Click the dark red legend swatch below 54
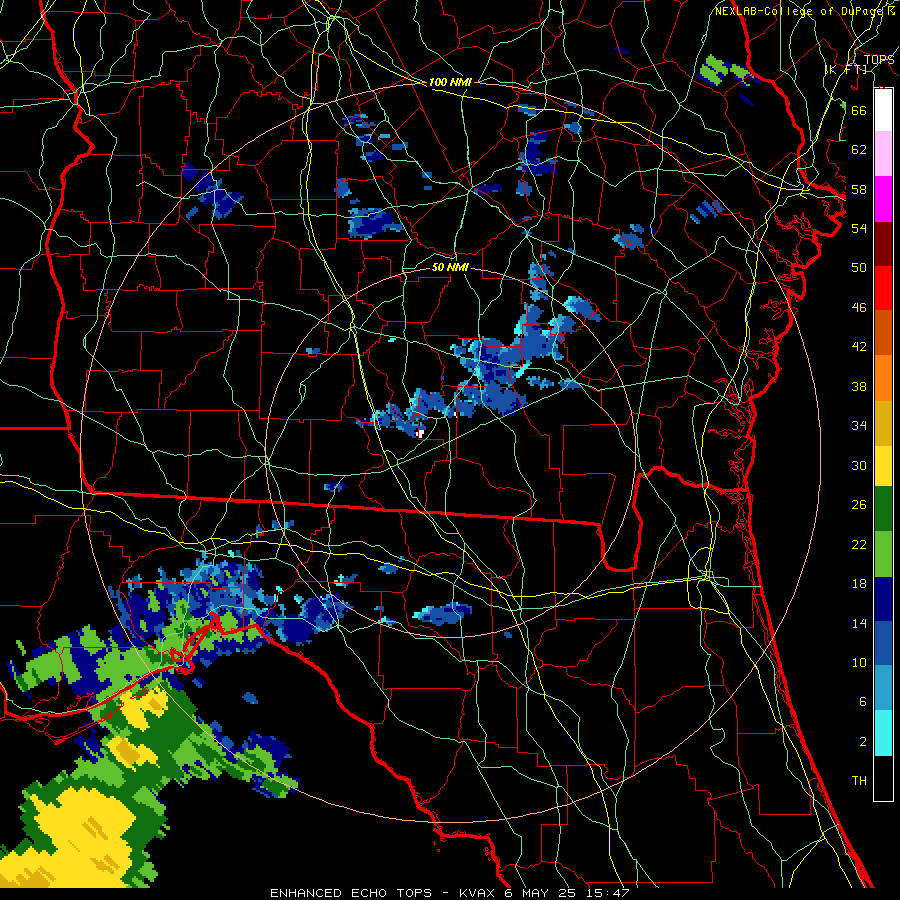The image size is (900, 900). [883, 244]
